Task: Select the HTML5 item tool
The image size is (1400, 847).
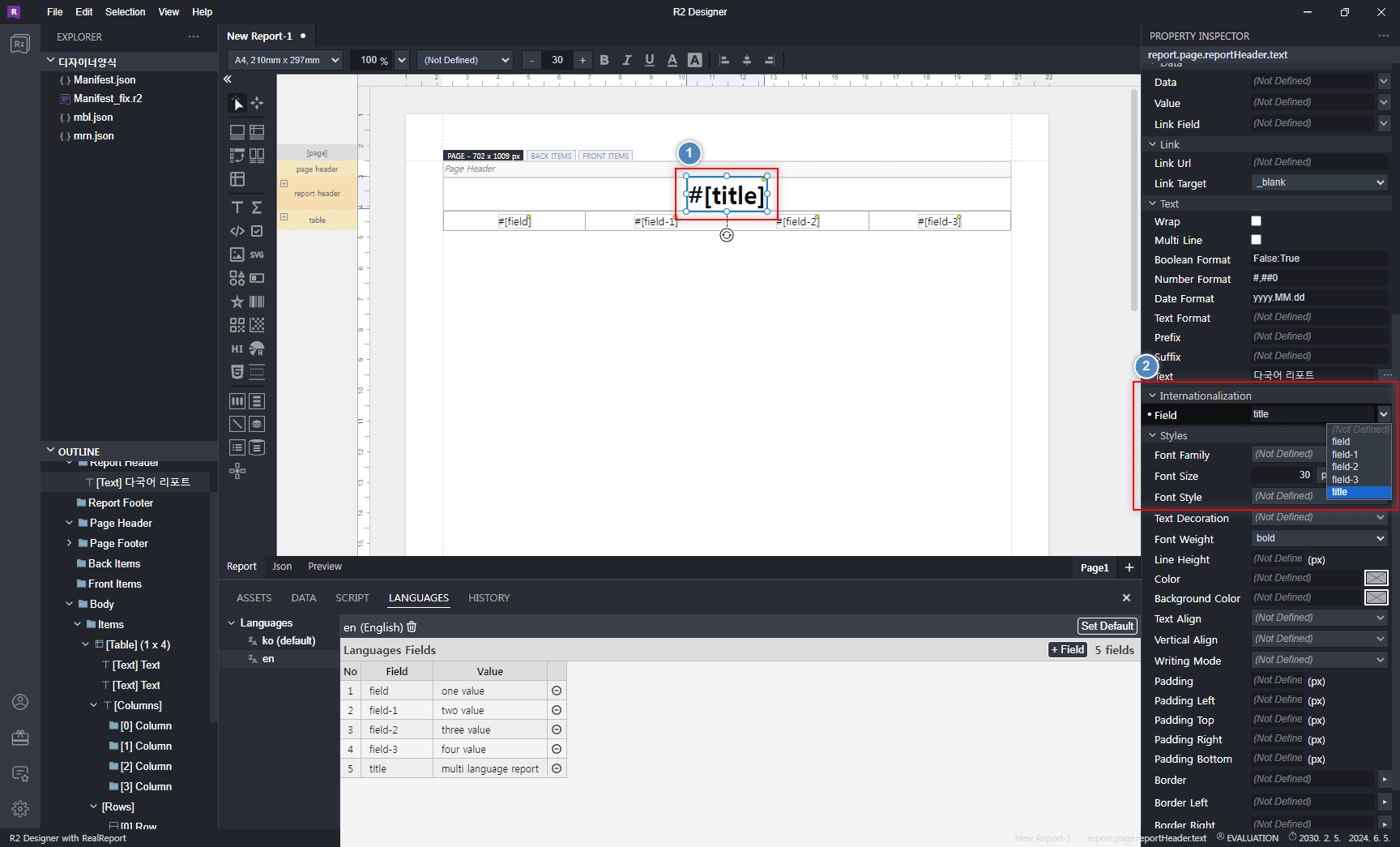Action: (237, 372)
